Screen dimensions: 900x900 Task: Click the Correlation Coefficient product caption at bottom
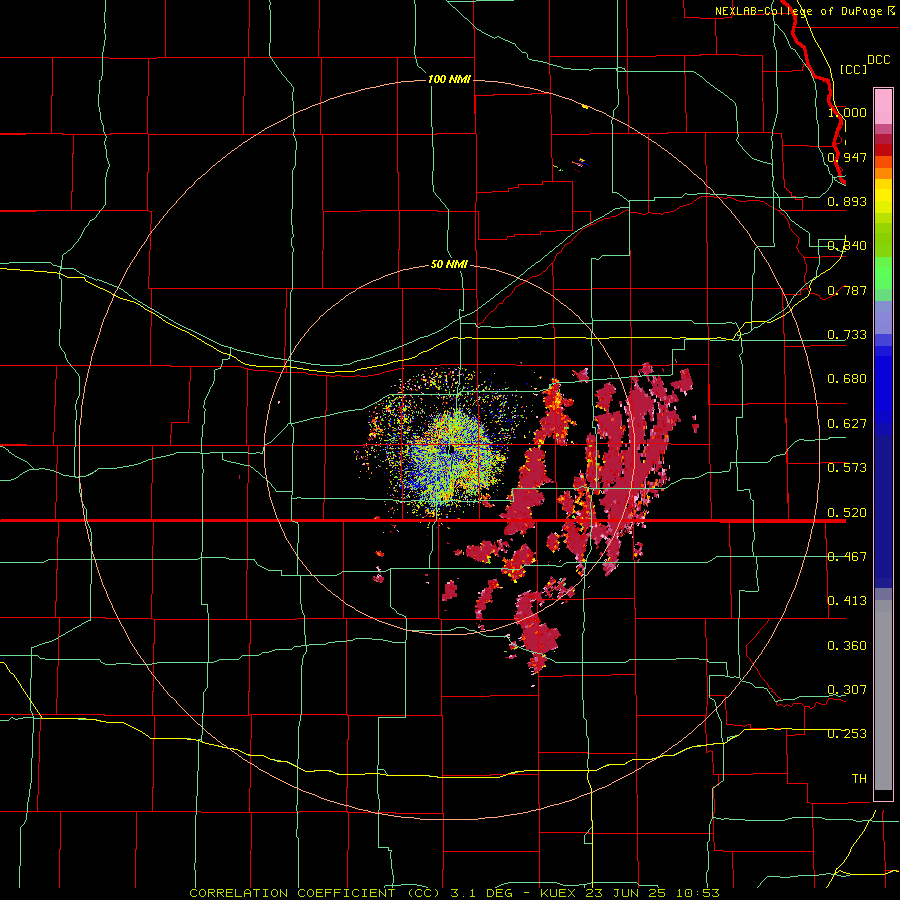coord(454,893)
